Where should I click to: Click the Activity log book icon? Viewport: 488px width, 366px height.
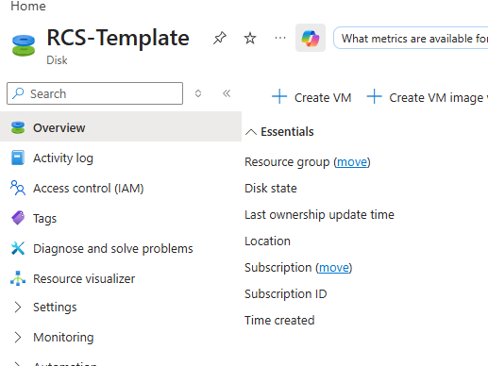[18, 158]
